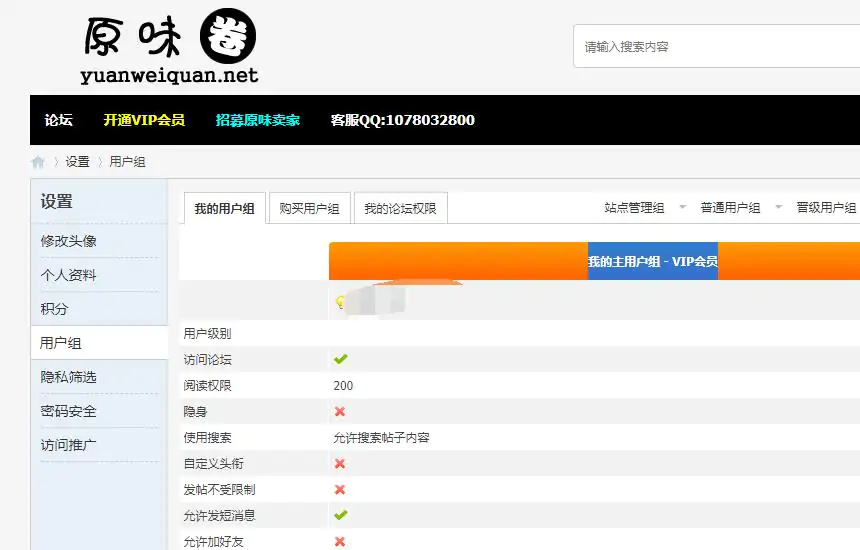
Task: Open 隐私筛选 in settings sidebar
Action: coord(68,377)
